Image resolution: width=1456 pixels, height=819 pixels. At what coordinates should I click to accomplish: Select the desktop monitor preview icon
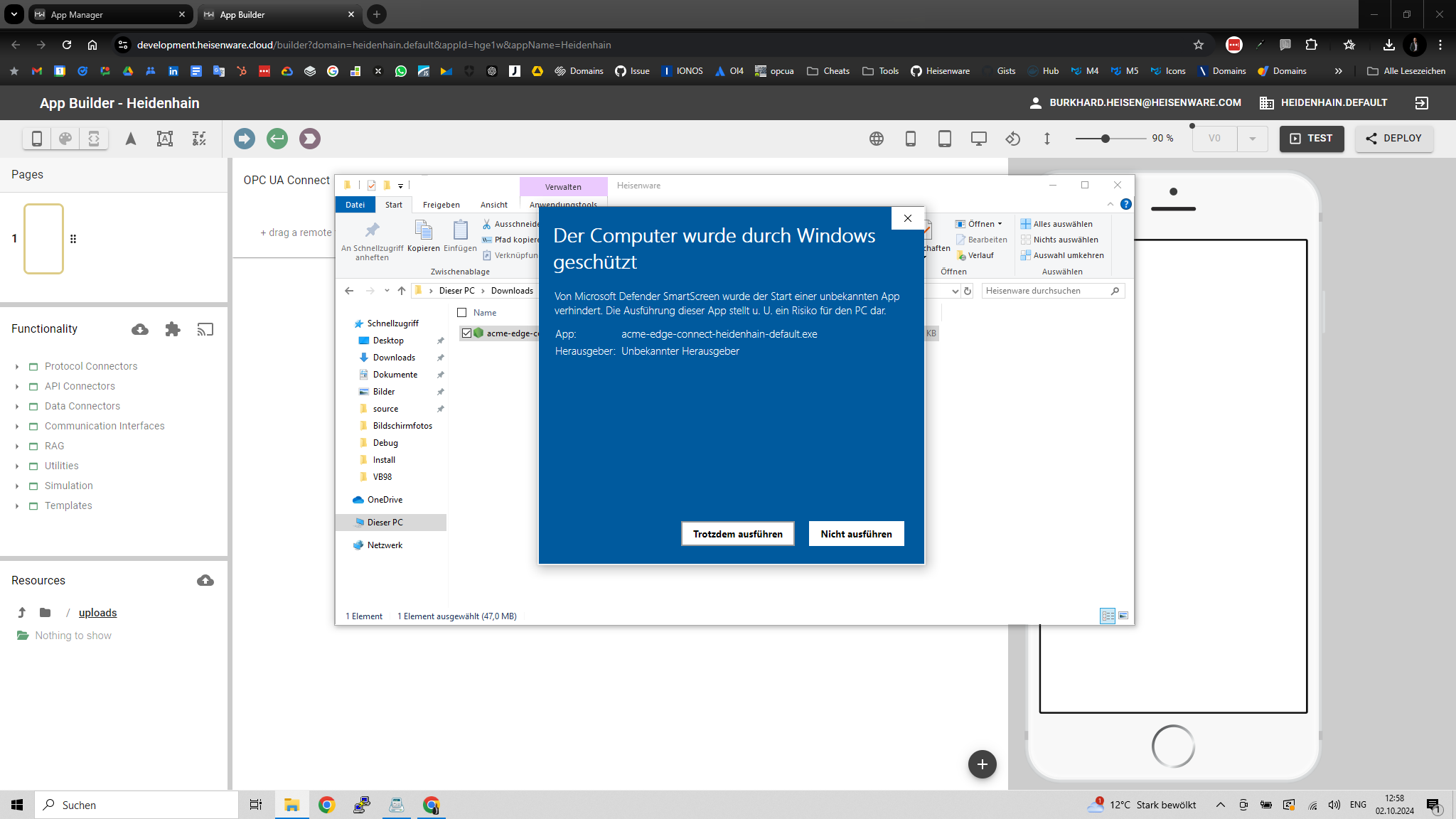tap(979, 139)
